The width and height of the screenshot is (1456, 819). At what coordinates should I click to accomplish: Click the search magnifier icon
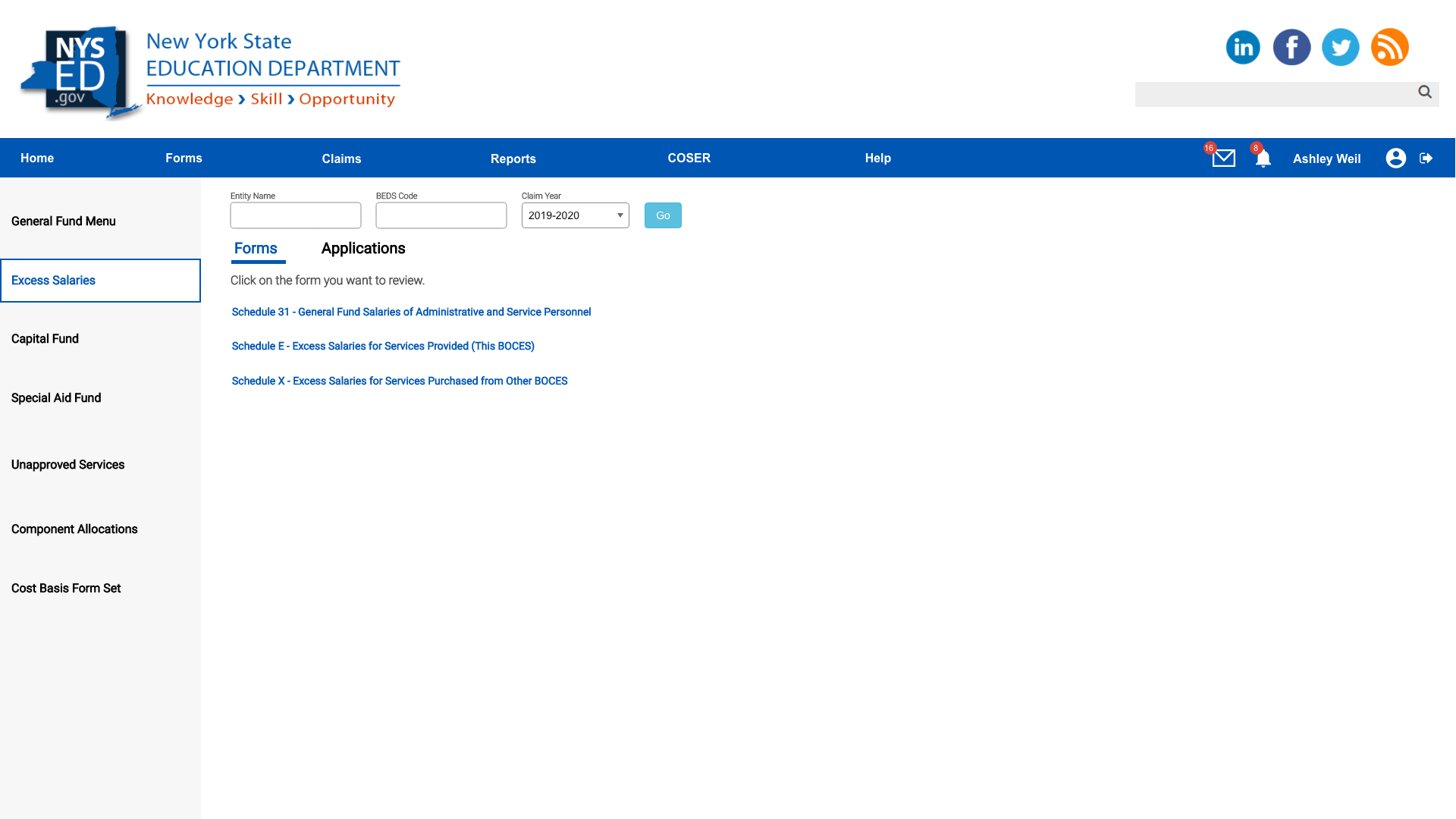[1425, 93]
